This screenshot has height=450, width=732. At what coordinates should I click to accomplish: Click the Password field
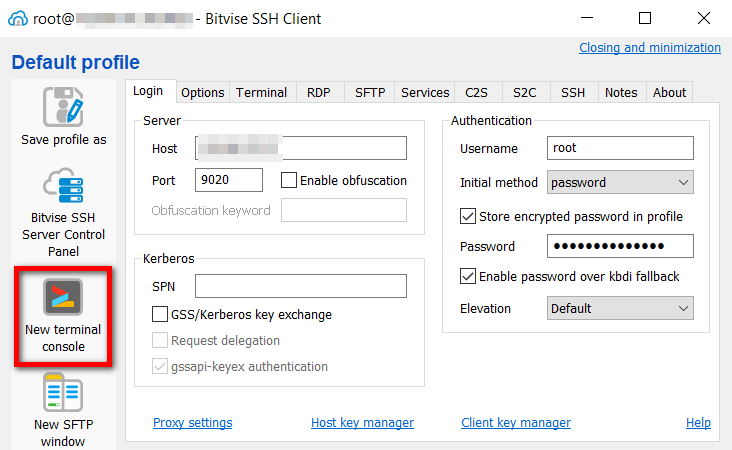click(620, 246)
